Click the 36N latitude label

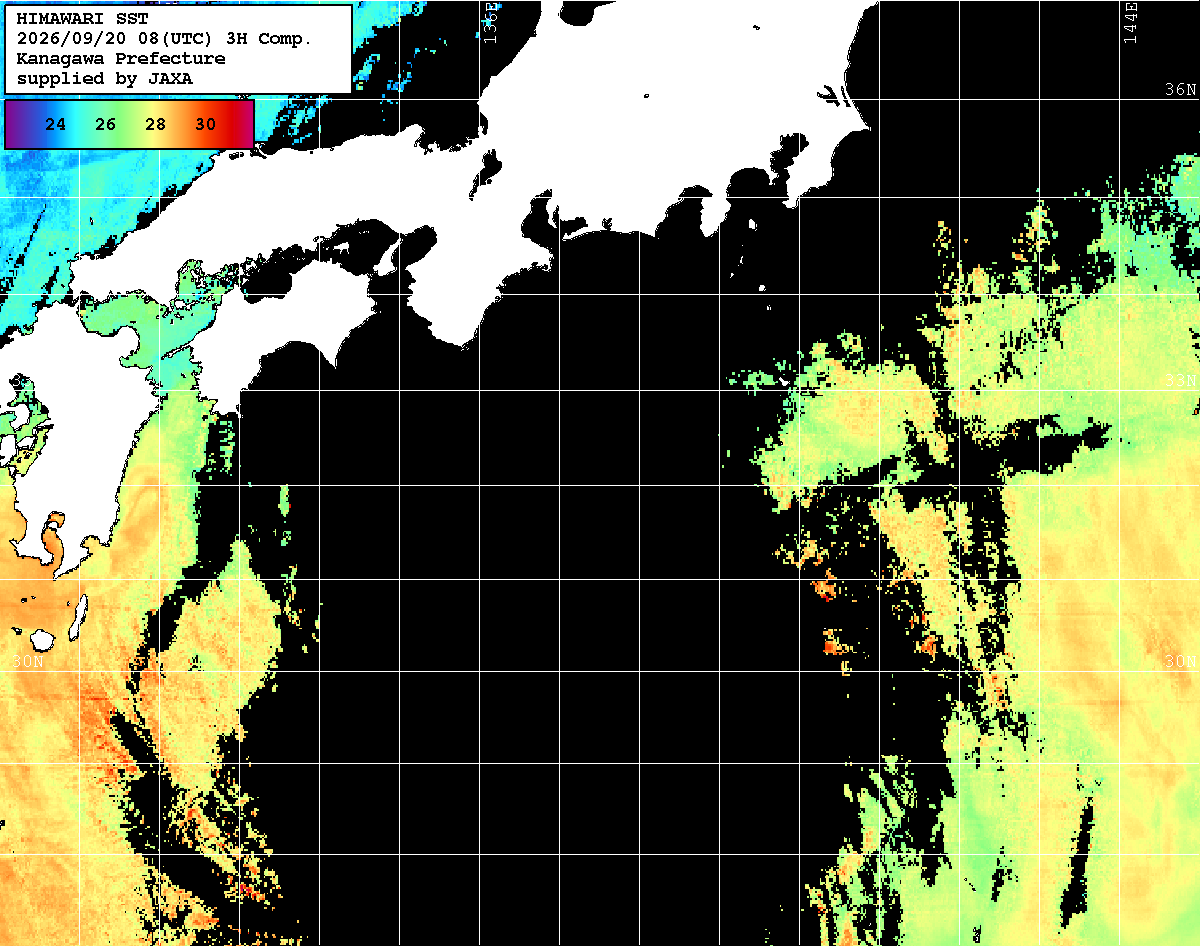(x=1180, y=90)
